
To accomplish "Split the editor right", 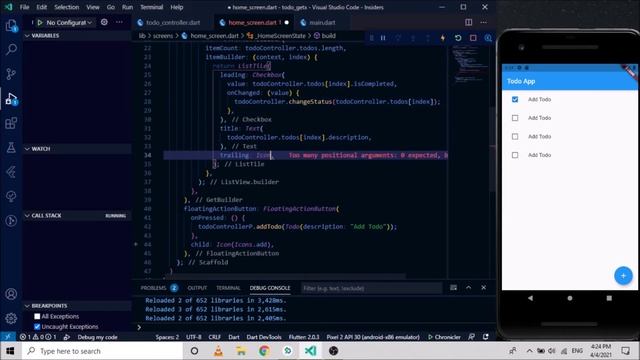I will [x=469, y=22].
